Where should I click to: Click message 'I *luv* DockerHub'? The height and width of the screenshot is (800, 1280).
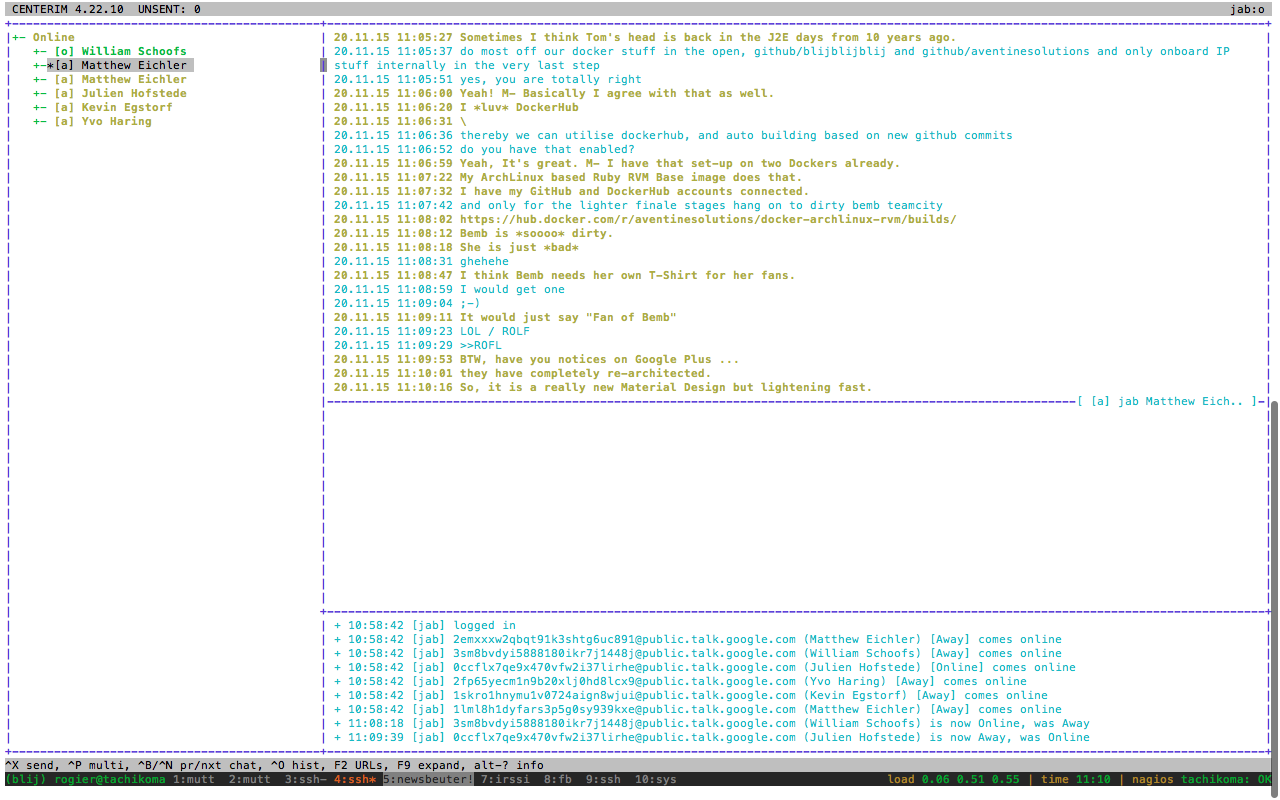(x=519, y=107)
